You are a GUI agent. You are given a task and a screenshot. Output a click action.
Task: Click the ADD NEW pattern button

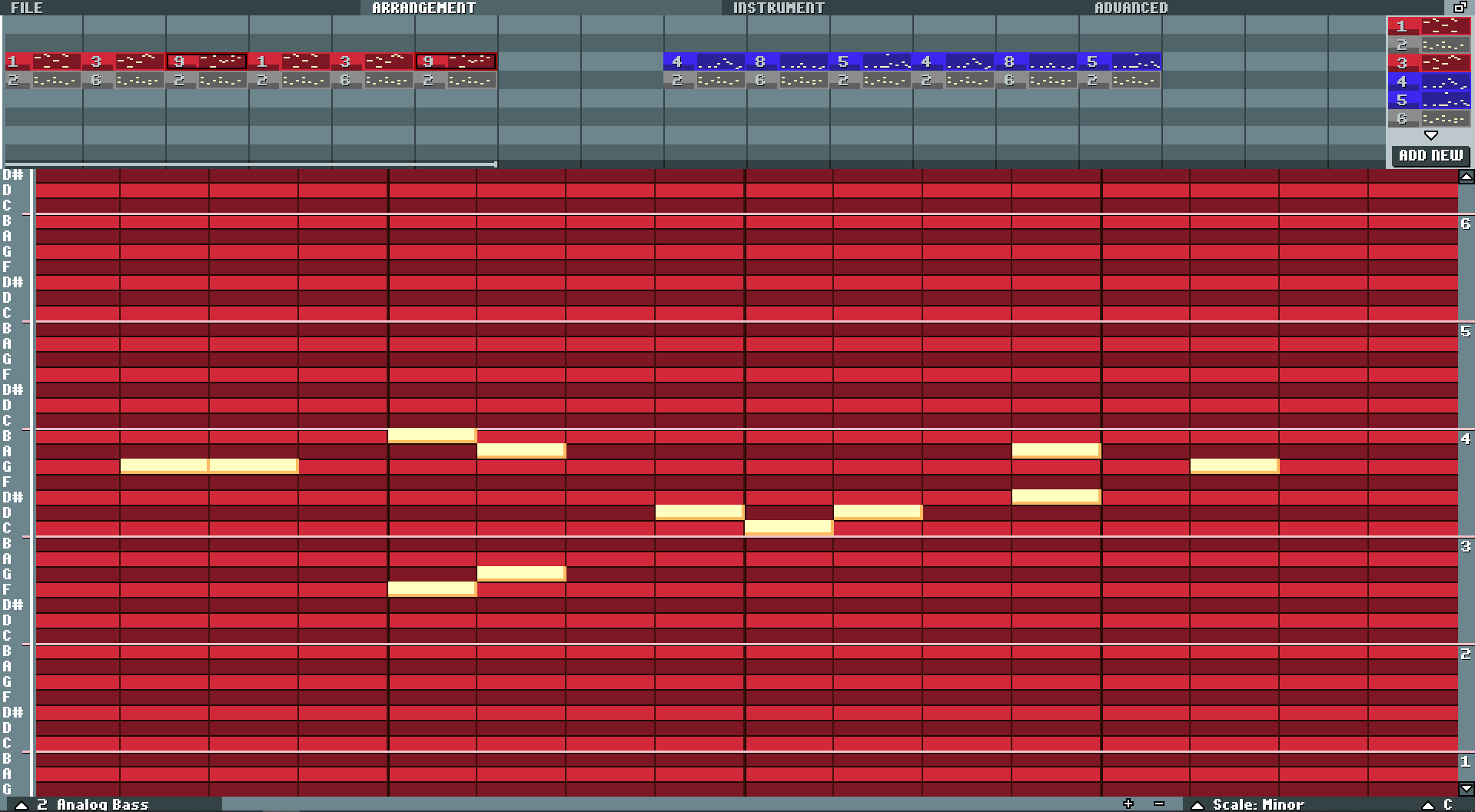coord(1430,155)
